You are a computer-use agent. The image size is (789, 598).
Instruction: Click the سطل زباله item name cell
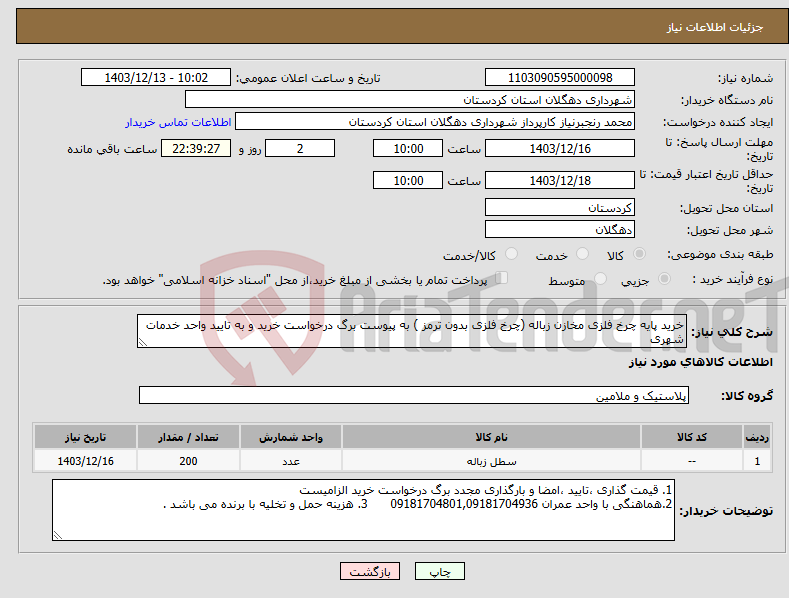coord(492,461)
